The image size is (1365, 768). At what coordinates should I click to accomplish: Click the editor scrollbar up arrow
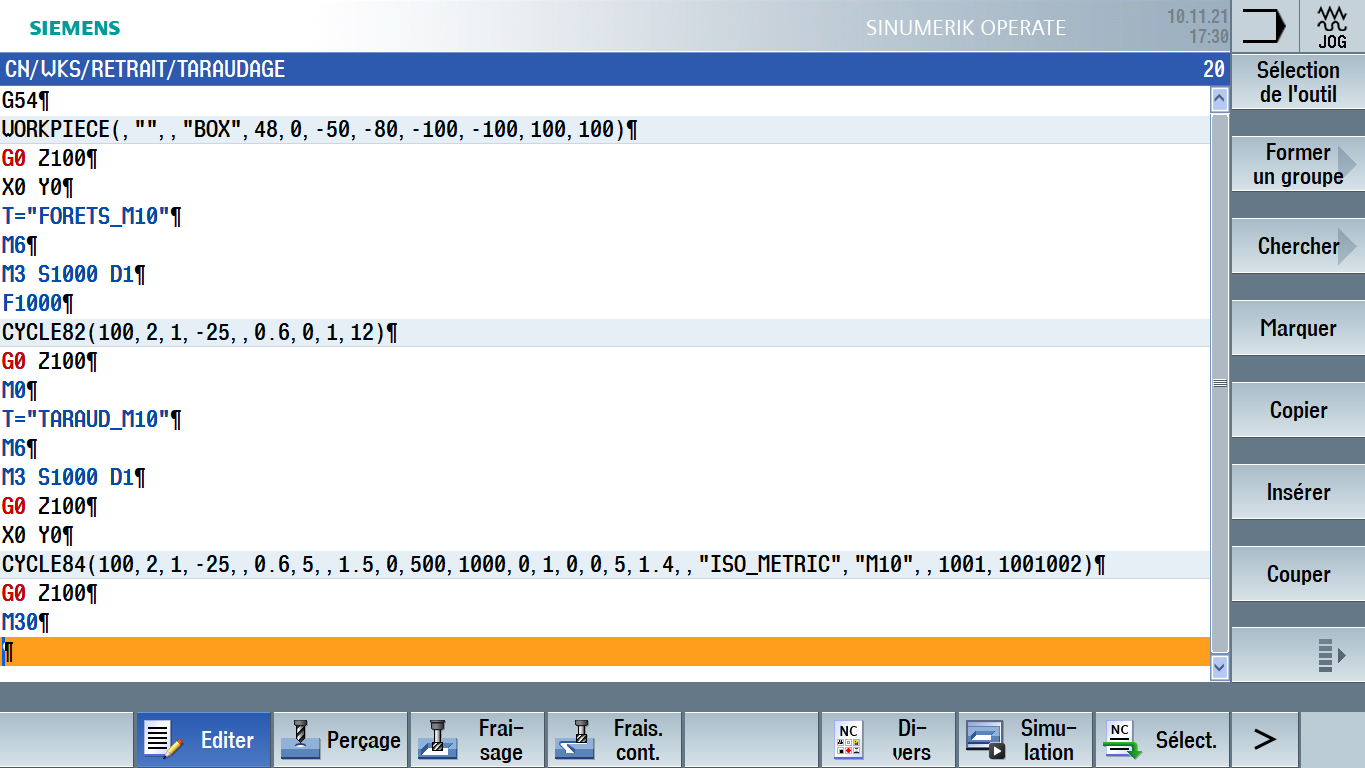(x=1219, y=99)
